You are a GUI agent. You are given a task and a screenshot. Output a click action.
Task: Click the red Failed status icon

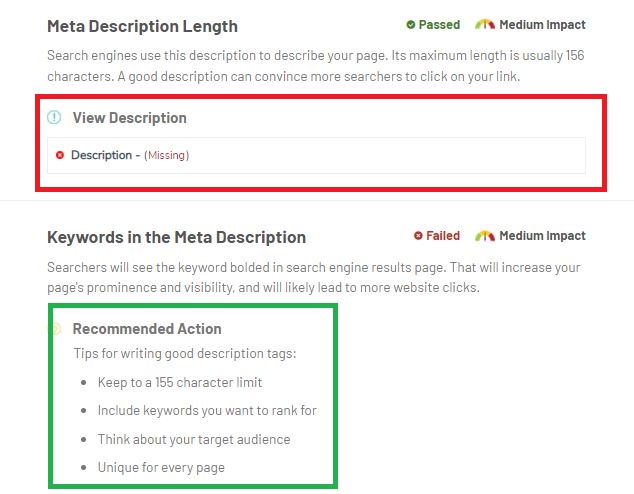click(x=418, y=236)
